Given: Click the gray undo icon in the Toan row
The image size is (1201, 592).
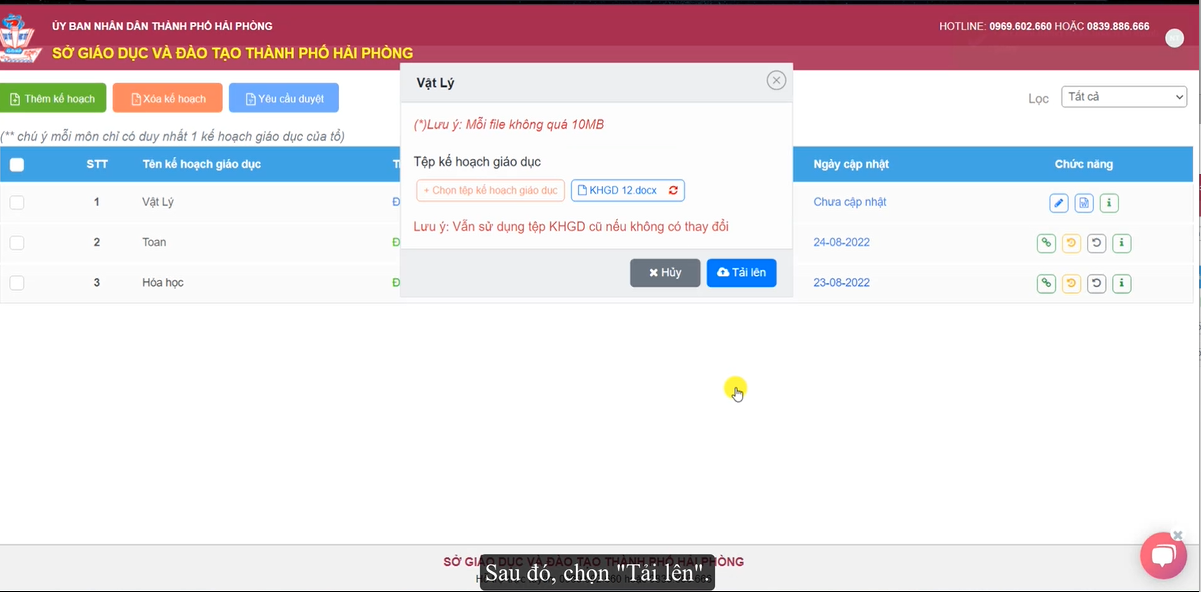Looking at the screenshot, I should (x=1097, y=243).
